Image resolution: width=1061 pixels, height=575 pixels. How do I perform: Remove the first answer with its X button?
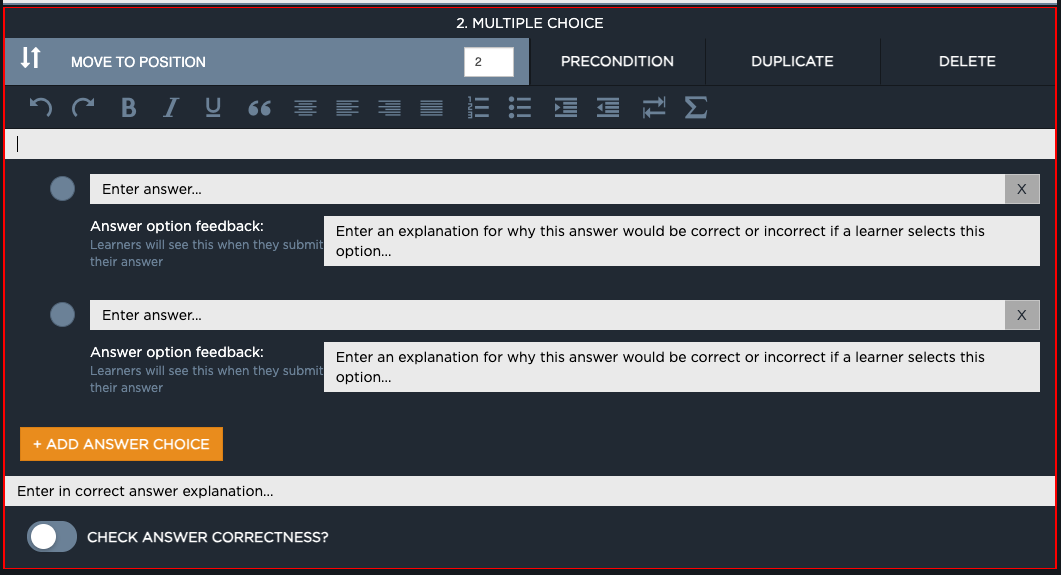pyautogui.click(x=1021, y=189)
